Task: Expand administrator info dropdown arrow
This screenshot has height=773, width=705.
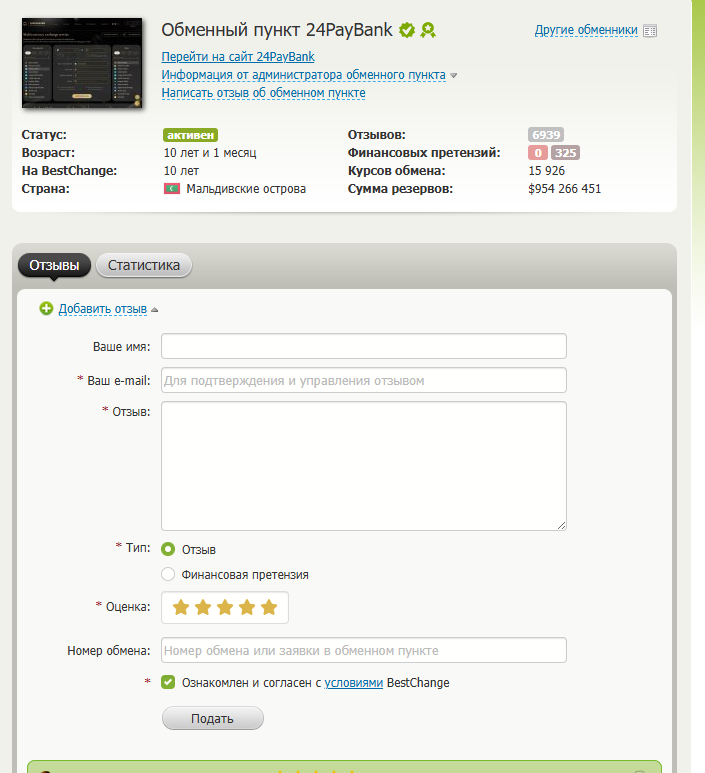Action: coord(454,75)
